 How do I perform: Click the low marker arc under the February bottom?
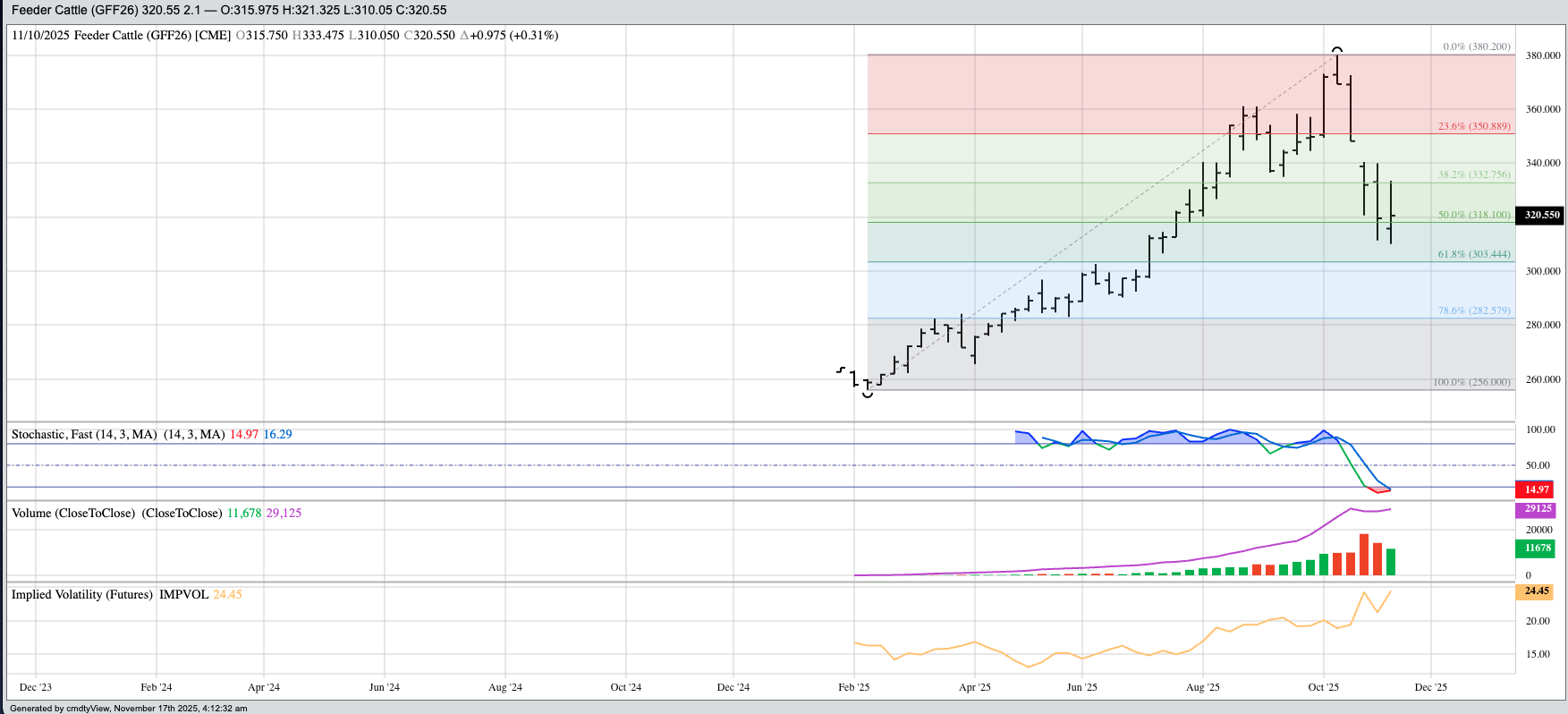[x=867, y=394]
